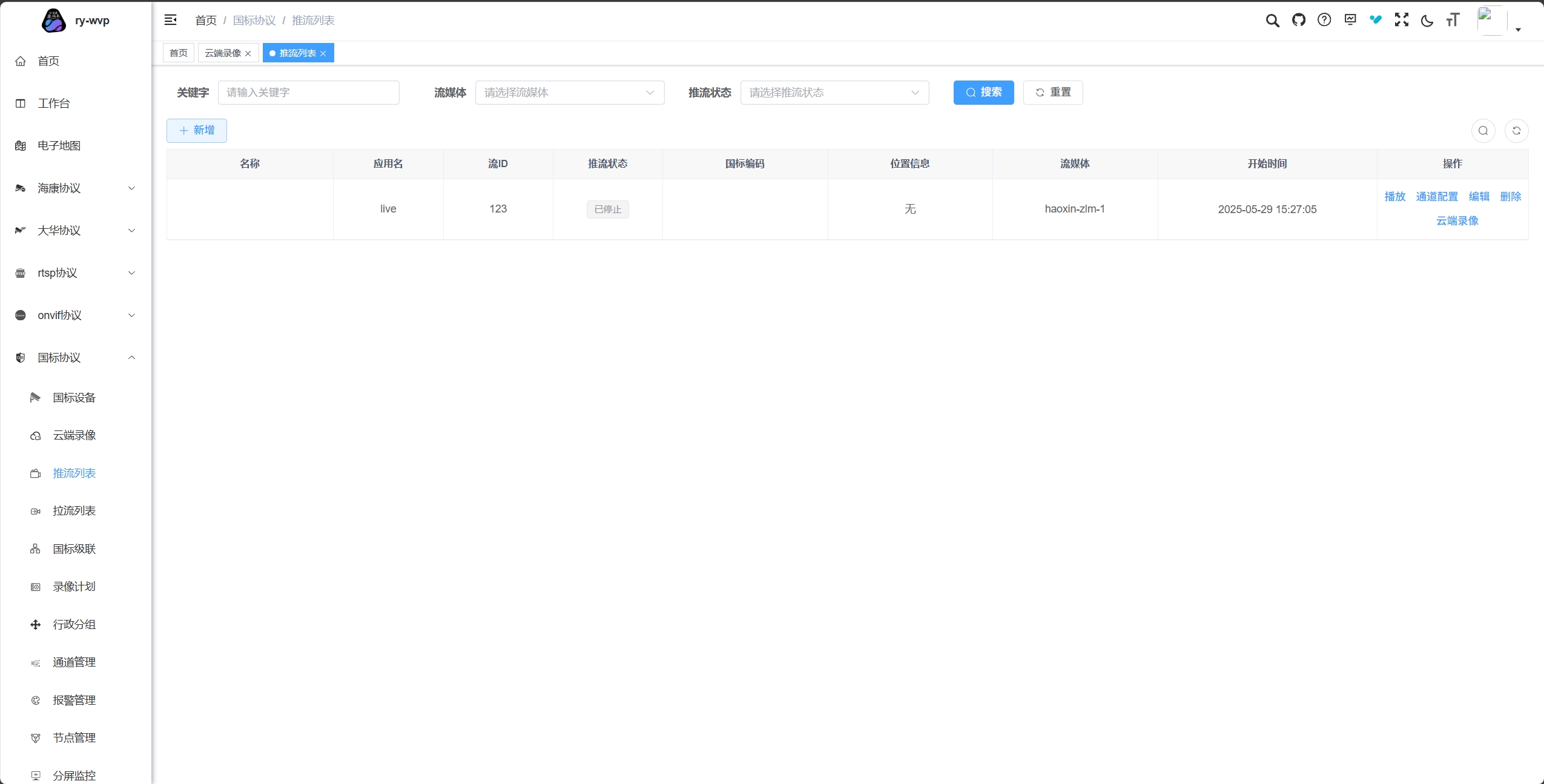Screen dimensions: 1544x784
Task: Open the 推流状态 select dropdown
Action: pyautogui.click(x=834, y=93)
